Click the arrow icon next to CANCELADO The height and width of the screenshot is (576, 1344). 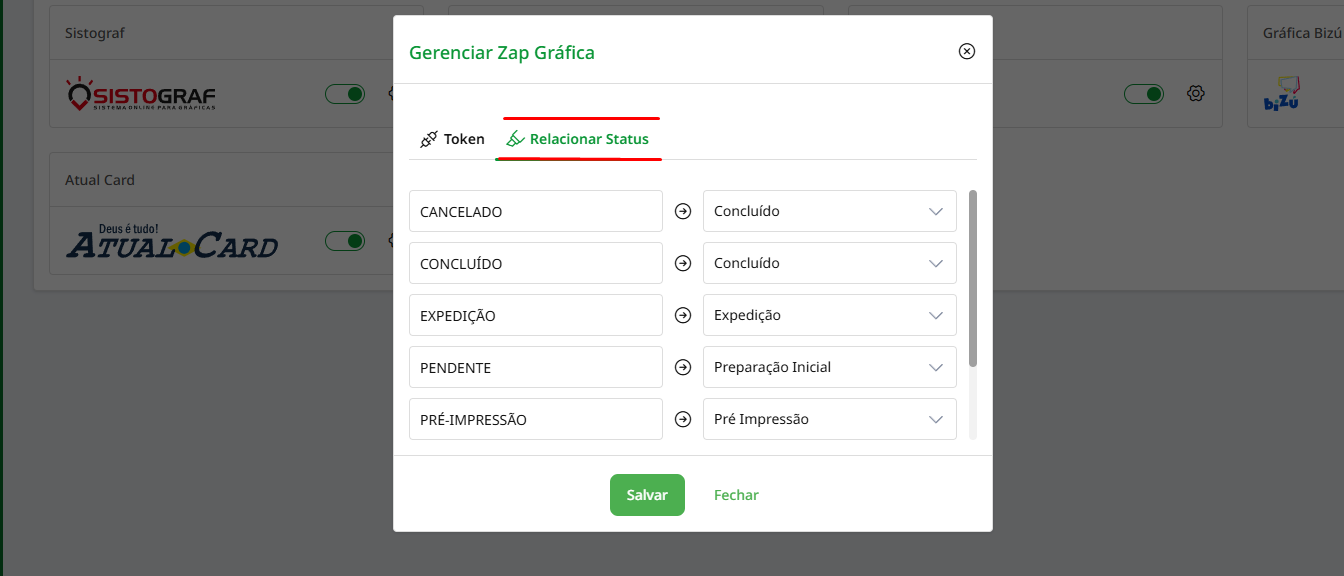(x=683, y=212)
